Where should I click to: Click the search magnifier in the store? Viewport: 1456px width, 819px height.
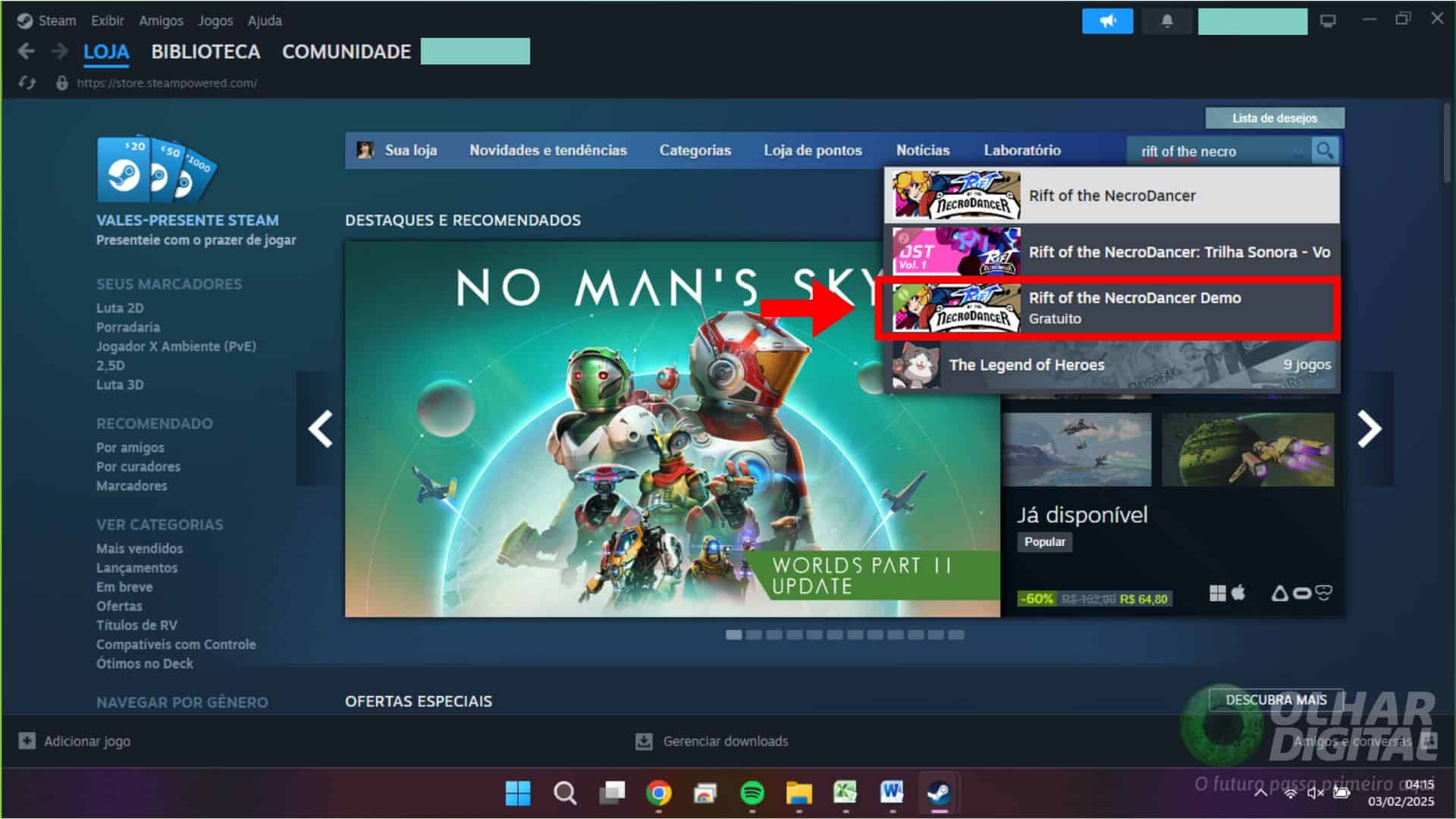(x=1325, y=150)
